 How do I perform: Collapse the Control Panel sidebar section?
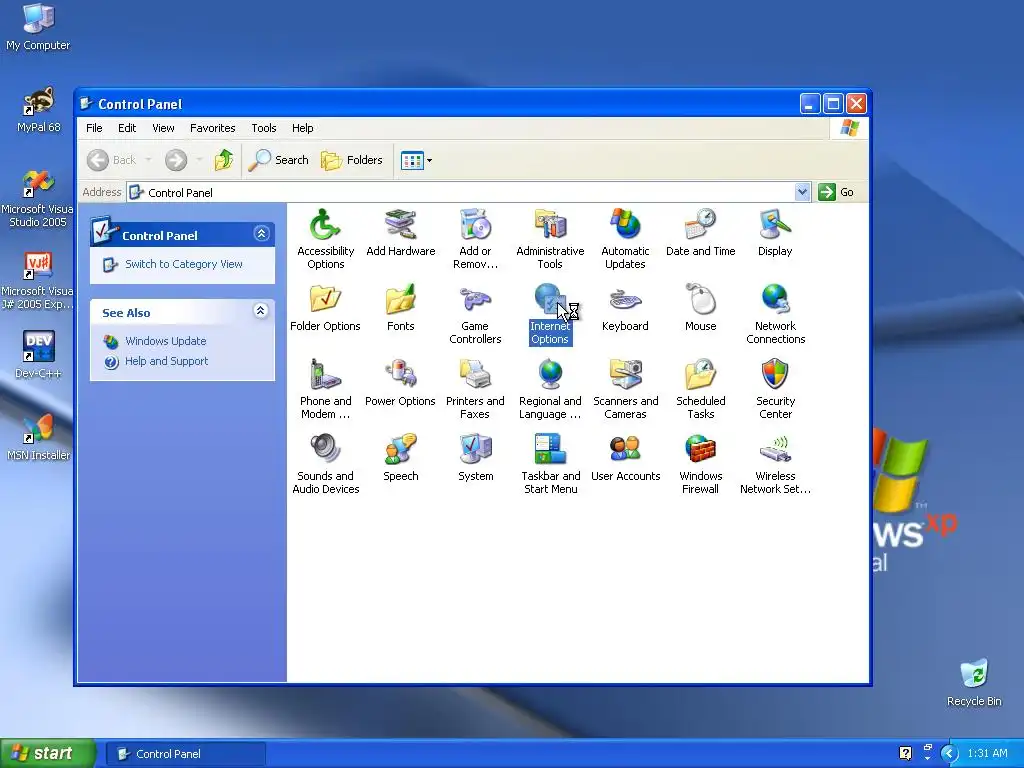coord(261,234)
